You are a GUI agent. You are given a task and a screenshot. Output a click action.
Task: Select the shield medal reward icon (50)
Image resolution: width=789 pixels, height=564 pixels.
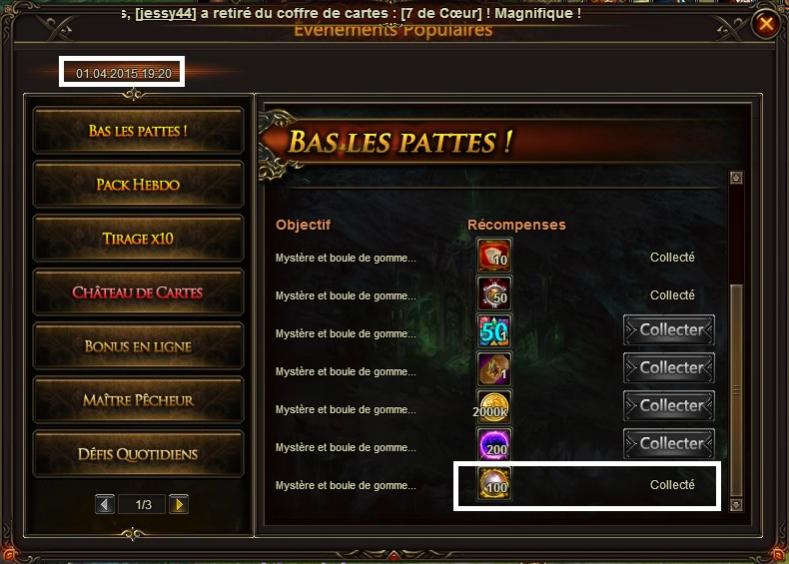(494, 293)
